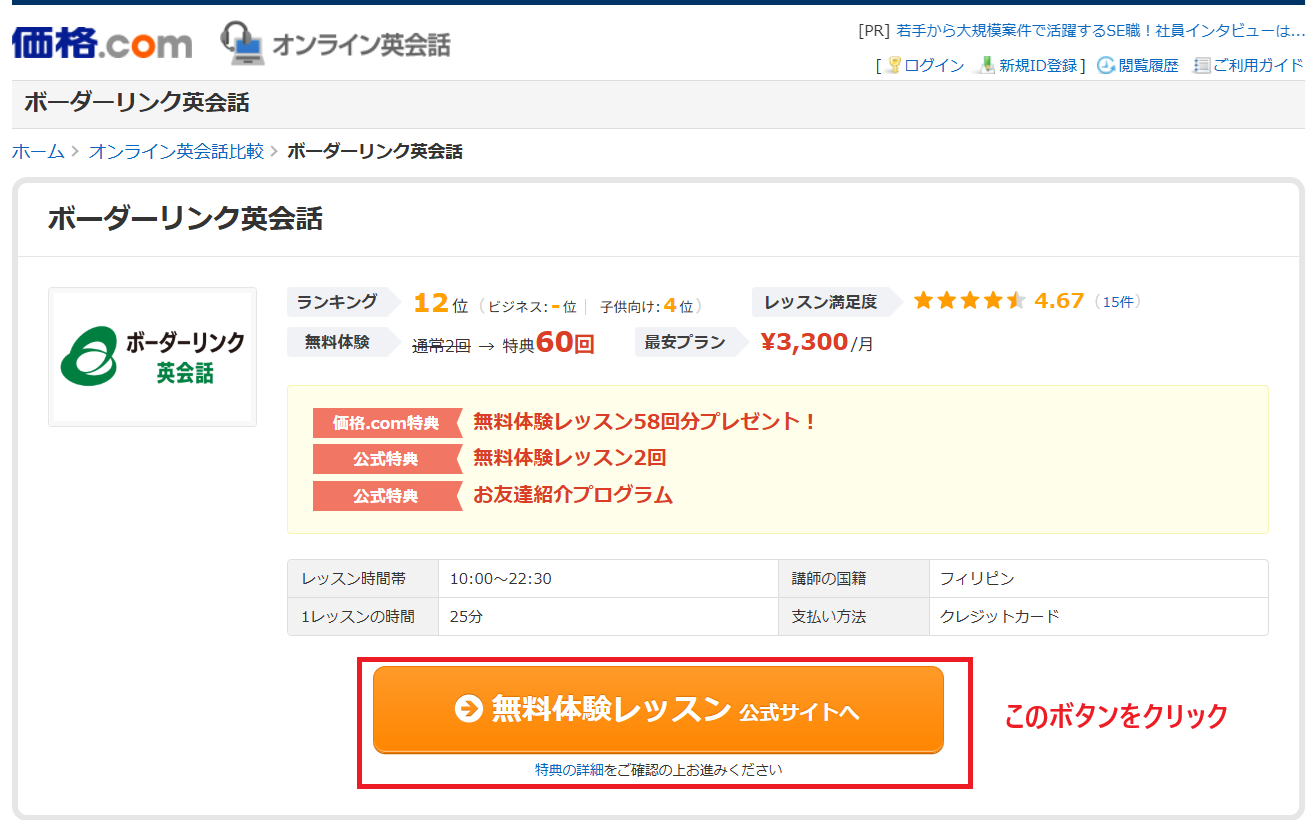Go to ホーム in the breadcrumb
Image resolution: width=1310 pixels, height=820 pixels.
38,151
